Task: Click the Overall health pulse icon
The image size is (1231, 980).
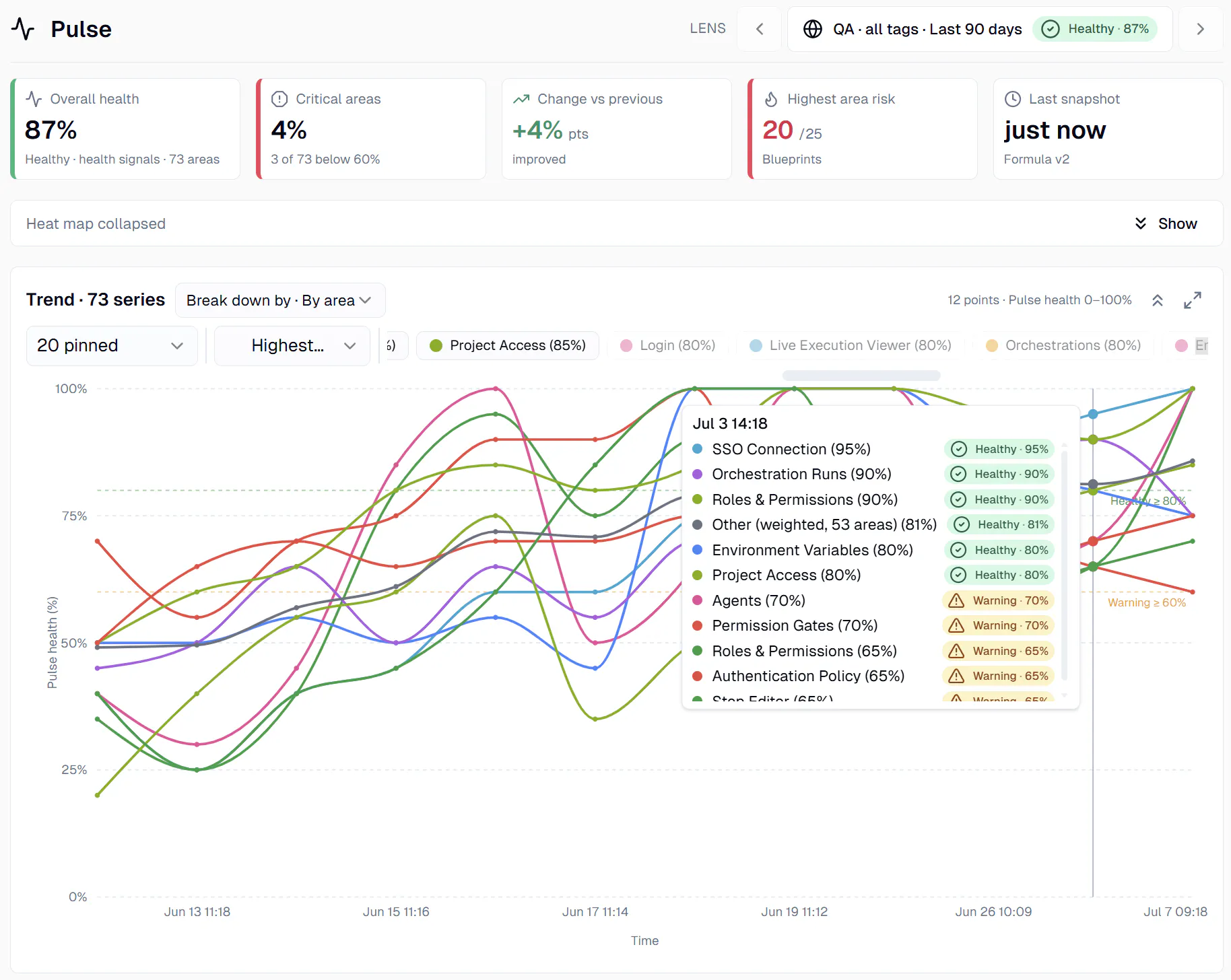Action: click(x=34, y=99)
